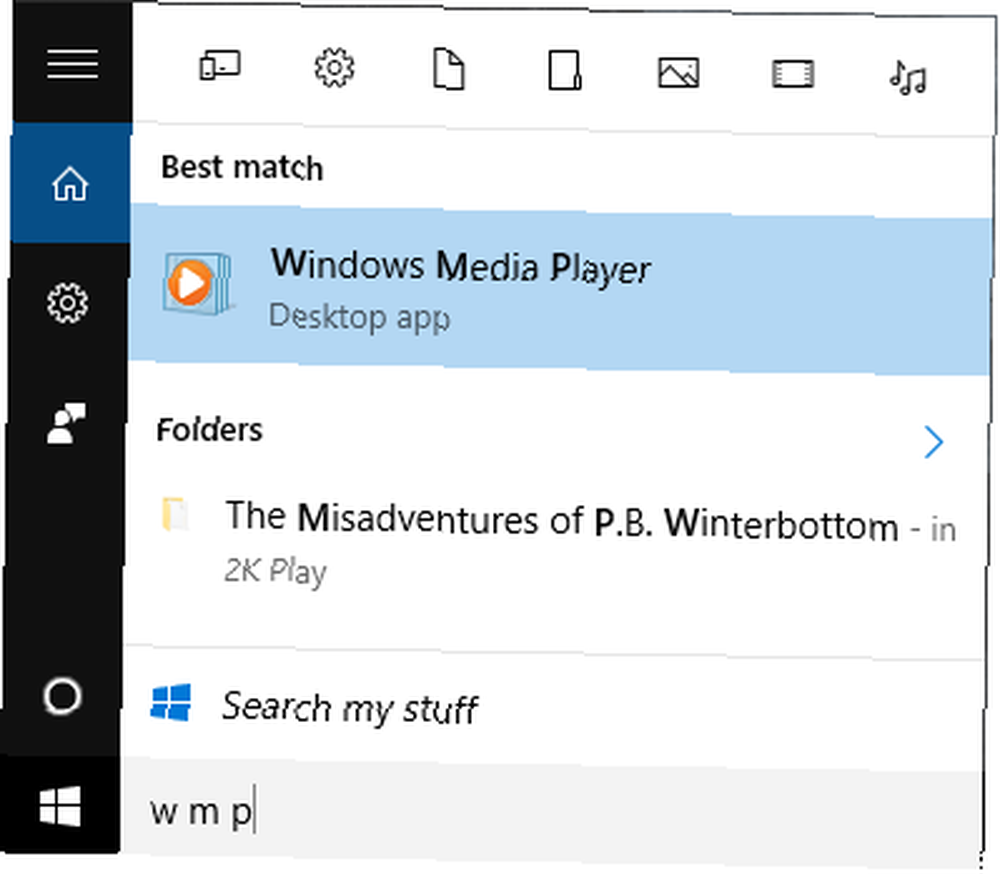Filter results by music icon
The width and height of the screenshot is (1000, 874).
click(x=908, y=77)
